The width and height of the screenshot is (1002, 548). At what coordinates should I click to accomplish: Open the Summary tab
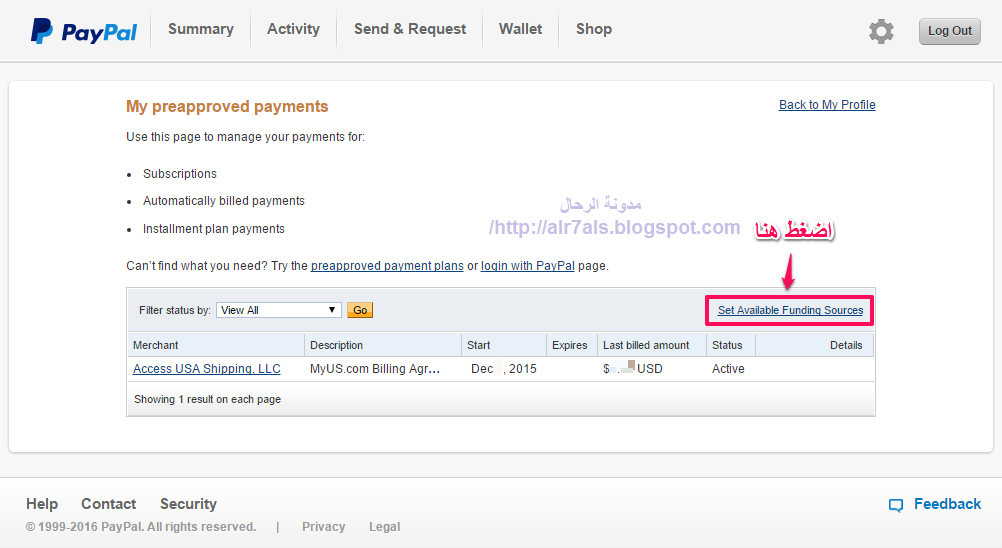201,29
